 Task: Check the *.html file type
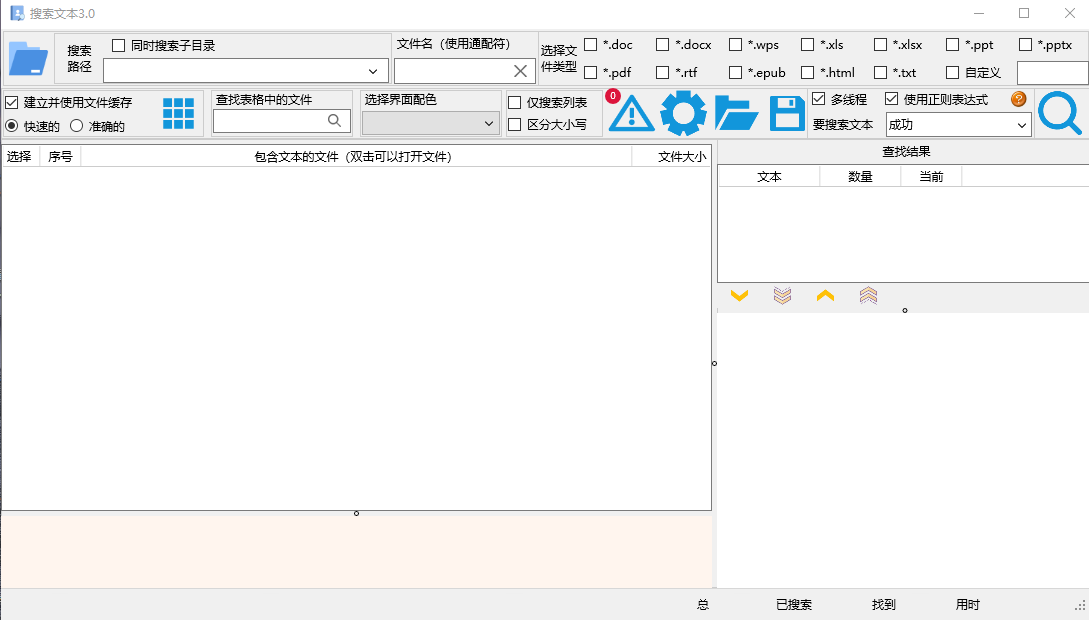pos(808,73)
